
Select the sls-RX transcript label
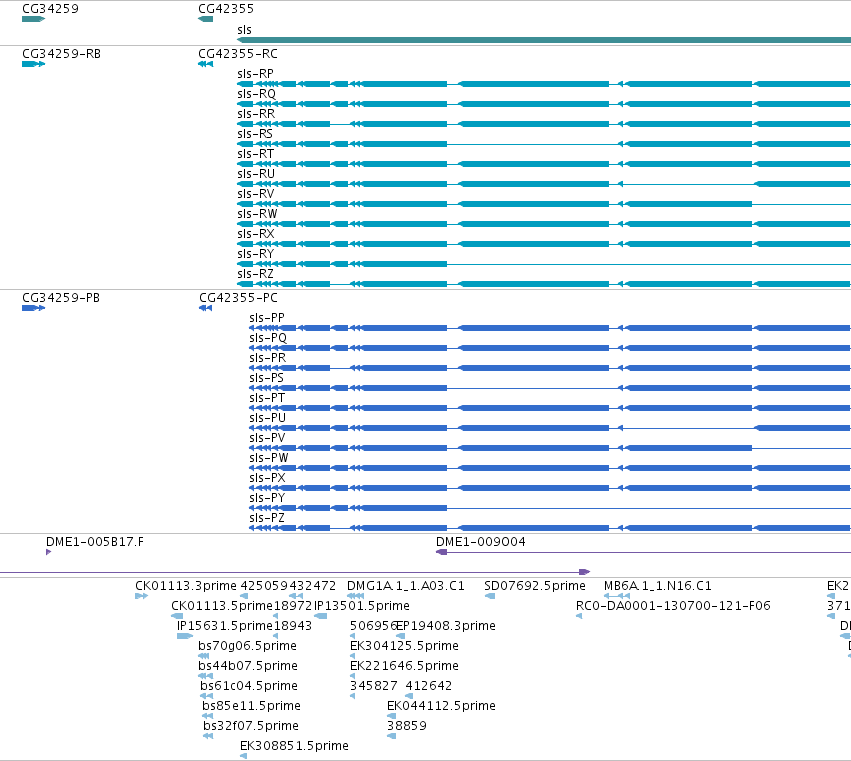point(256,234)
